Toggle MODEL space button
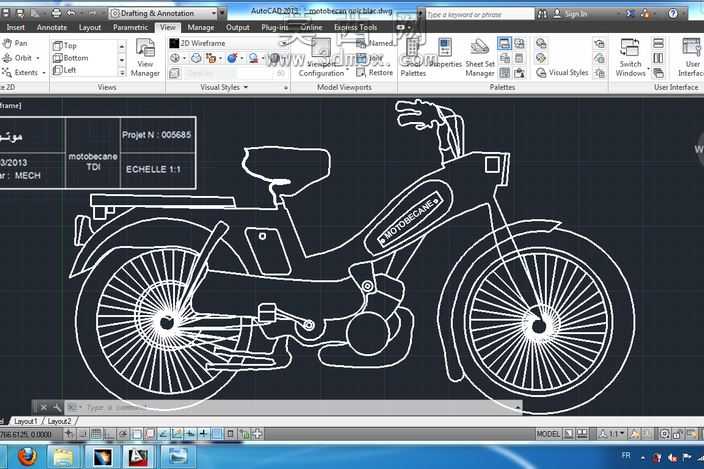 coord(548,434)
